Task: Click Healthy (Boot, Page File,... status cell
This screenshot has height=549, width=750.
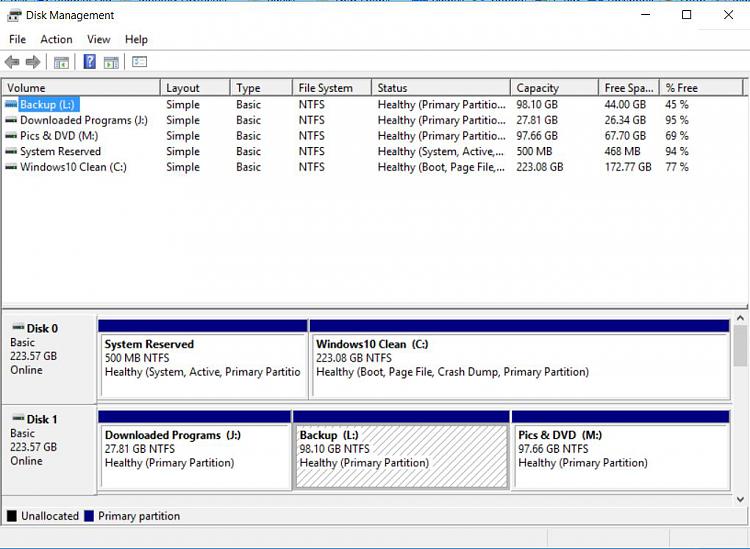Action: (x=441, y=167)
